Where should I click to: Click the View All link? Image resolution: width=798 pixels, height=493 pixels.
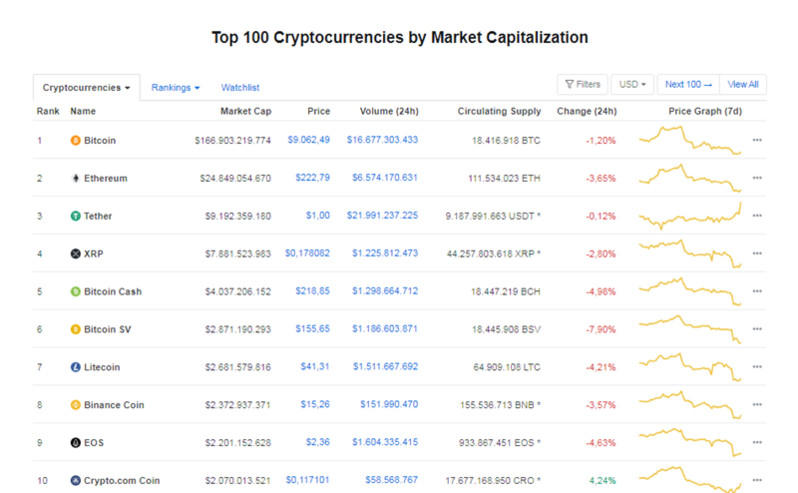(743, 85)
